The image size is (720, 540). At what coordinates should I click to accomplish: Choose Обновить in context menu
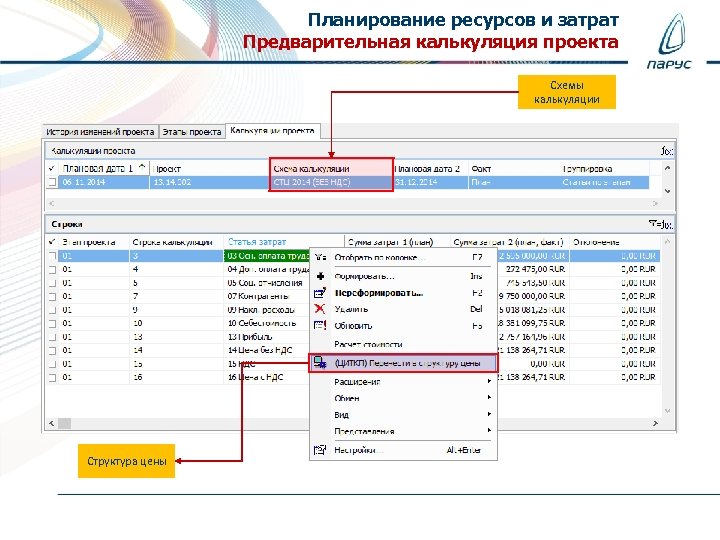point(403,326)
